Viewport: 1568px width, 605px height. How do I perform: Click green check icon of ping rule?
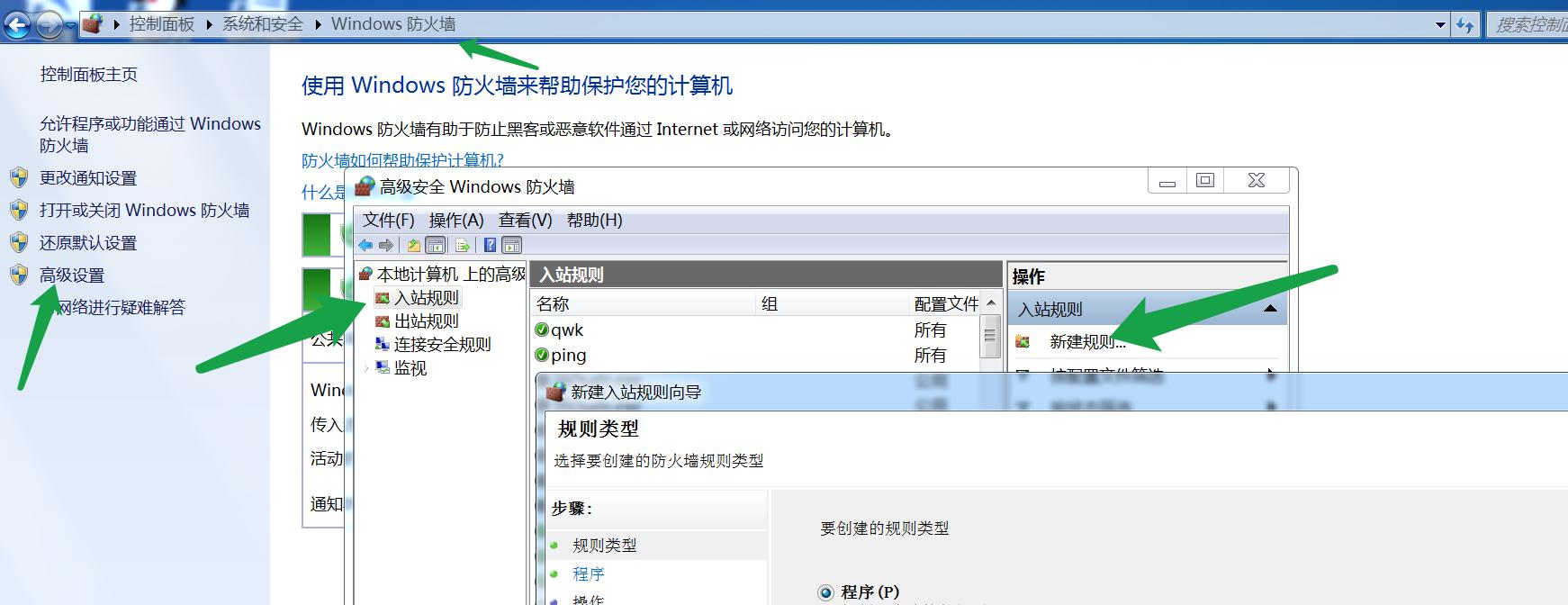point(542,355)
